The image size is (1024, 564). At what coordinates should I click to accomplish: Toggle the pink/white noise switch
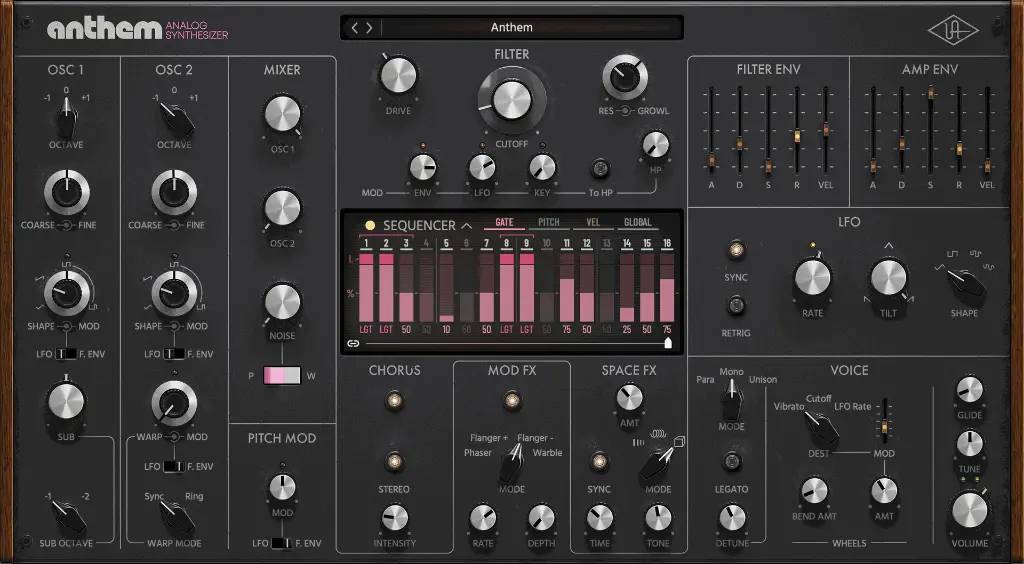coord(282,375)
